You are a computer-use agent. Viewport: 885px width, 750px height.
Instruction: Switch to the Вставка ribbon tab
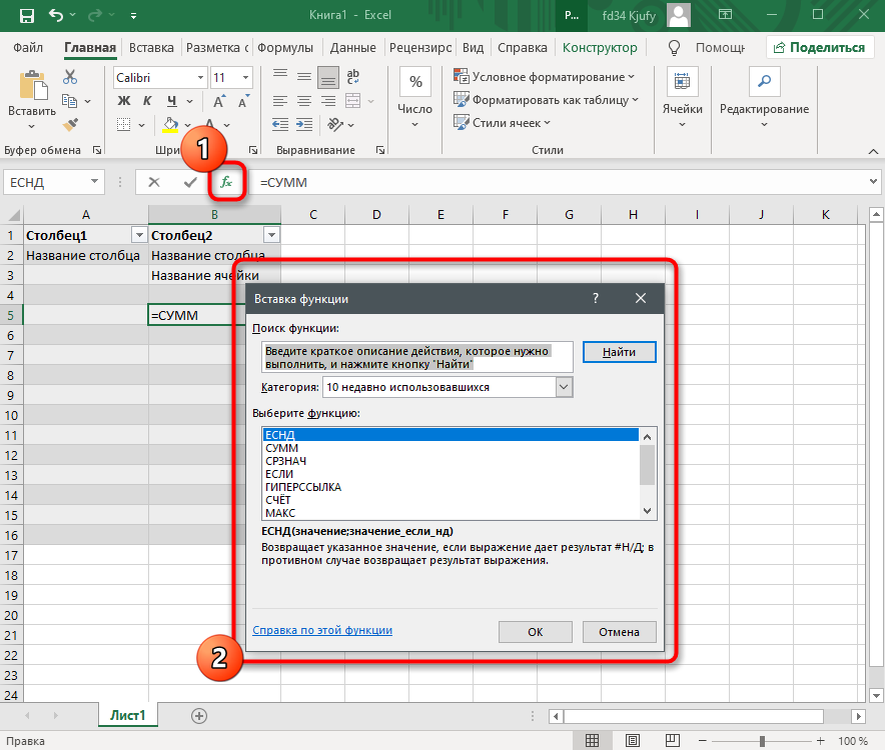pyautogui.click(x=151, y=47)
